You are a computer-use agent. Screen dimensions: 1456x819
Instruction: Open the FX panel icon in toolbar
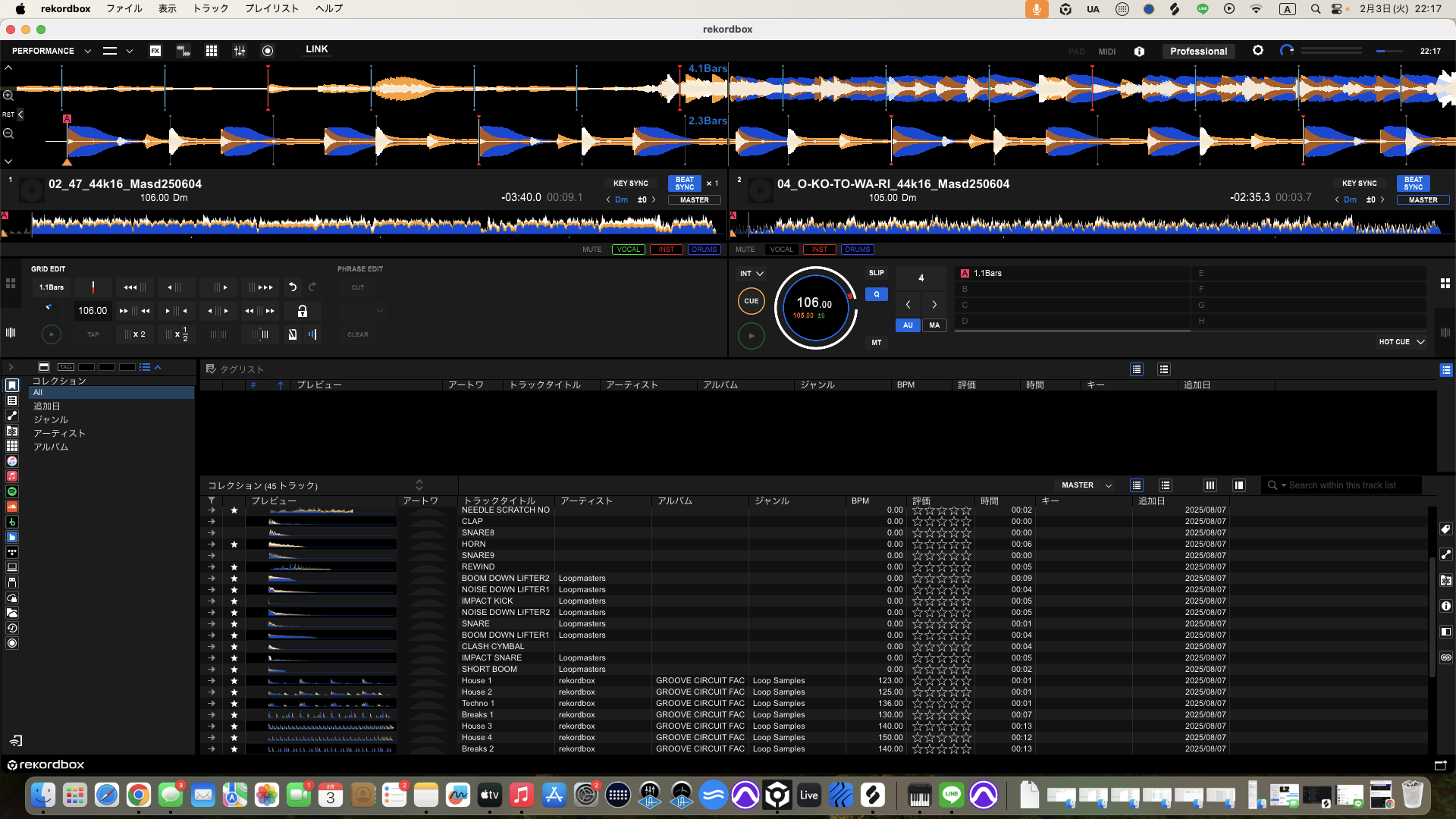point(155,51)
